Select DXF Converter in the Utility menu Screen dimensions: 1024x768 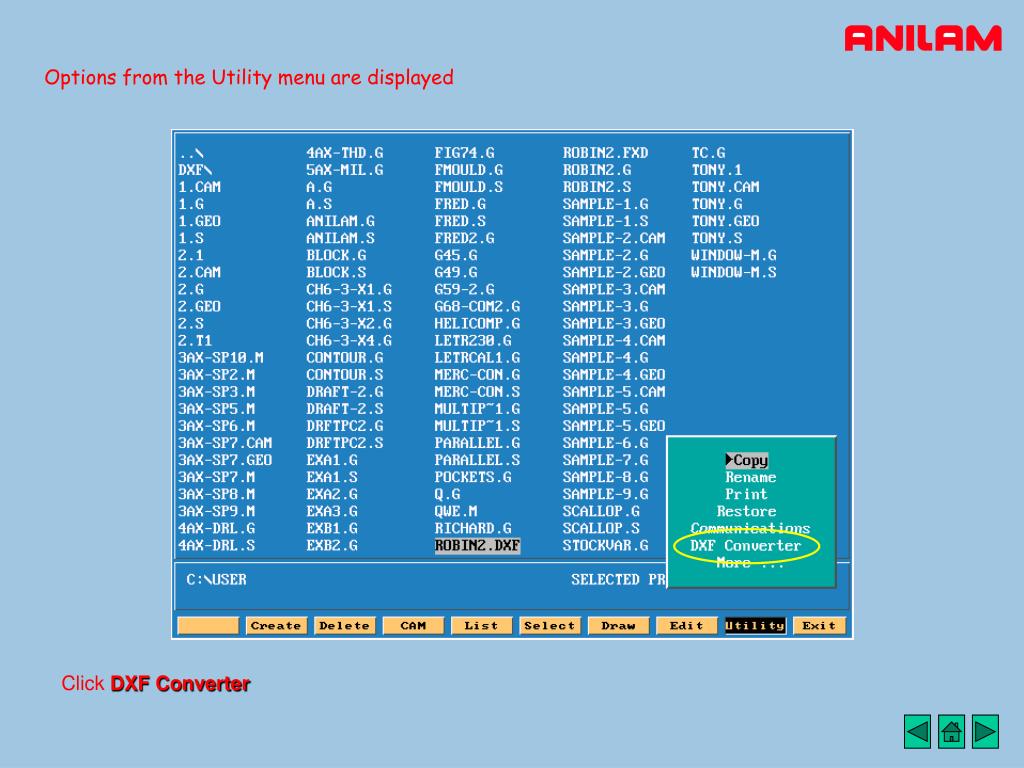pyautogui.click(x=745, y=545)
